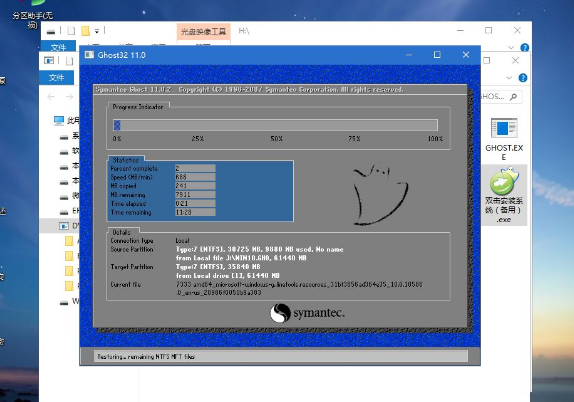This screenshot has height=402, width=574.
Task: Maximize the back H:\ Explorer window
Action: pyautogui.click(x=488, y=30)
